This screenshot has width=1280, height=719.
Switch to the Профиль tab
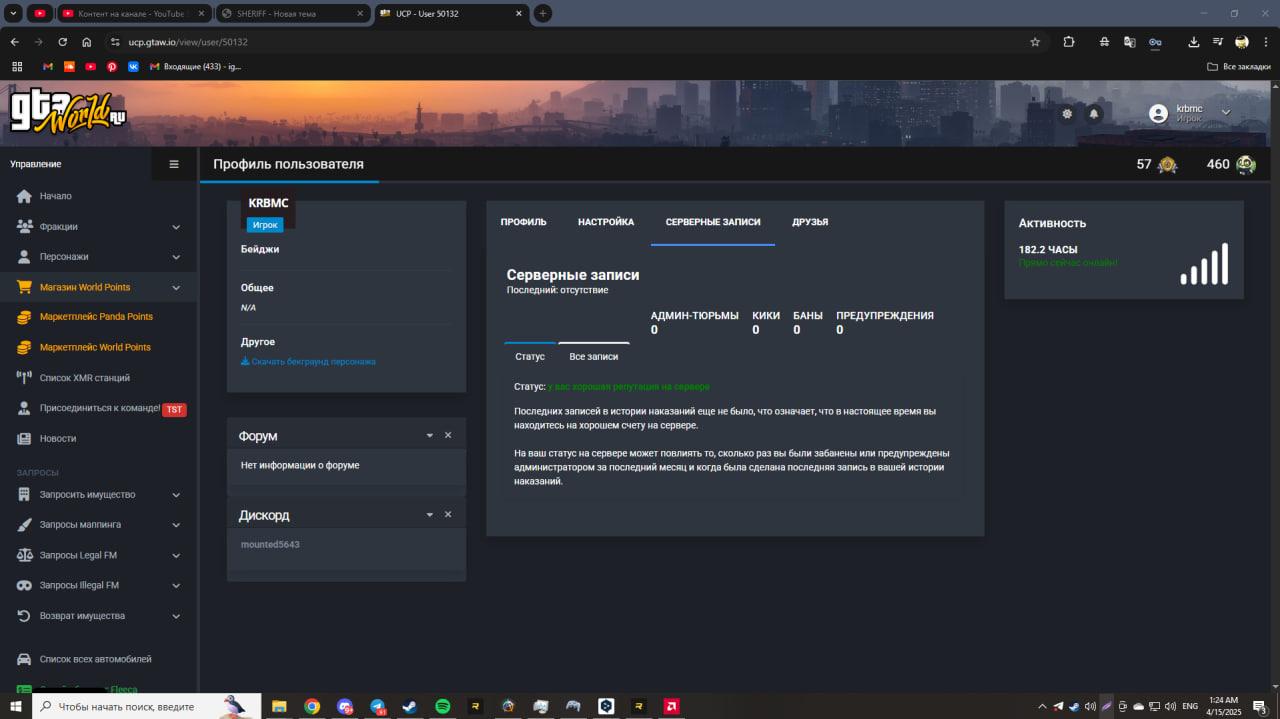point(524,222)
